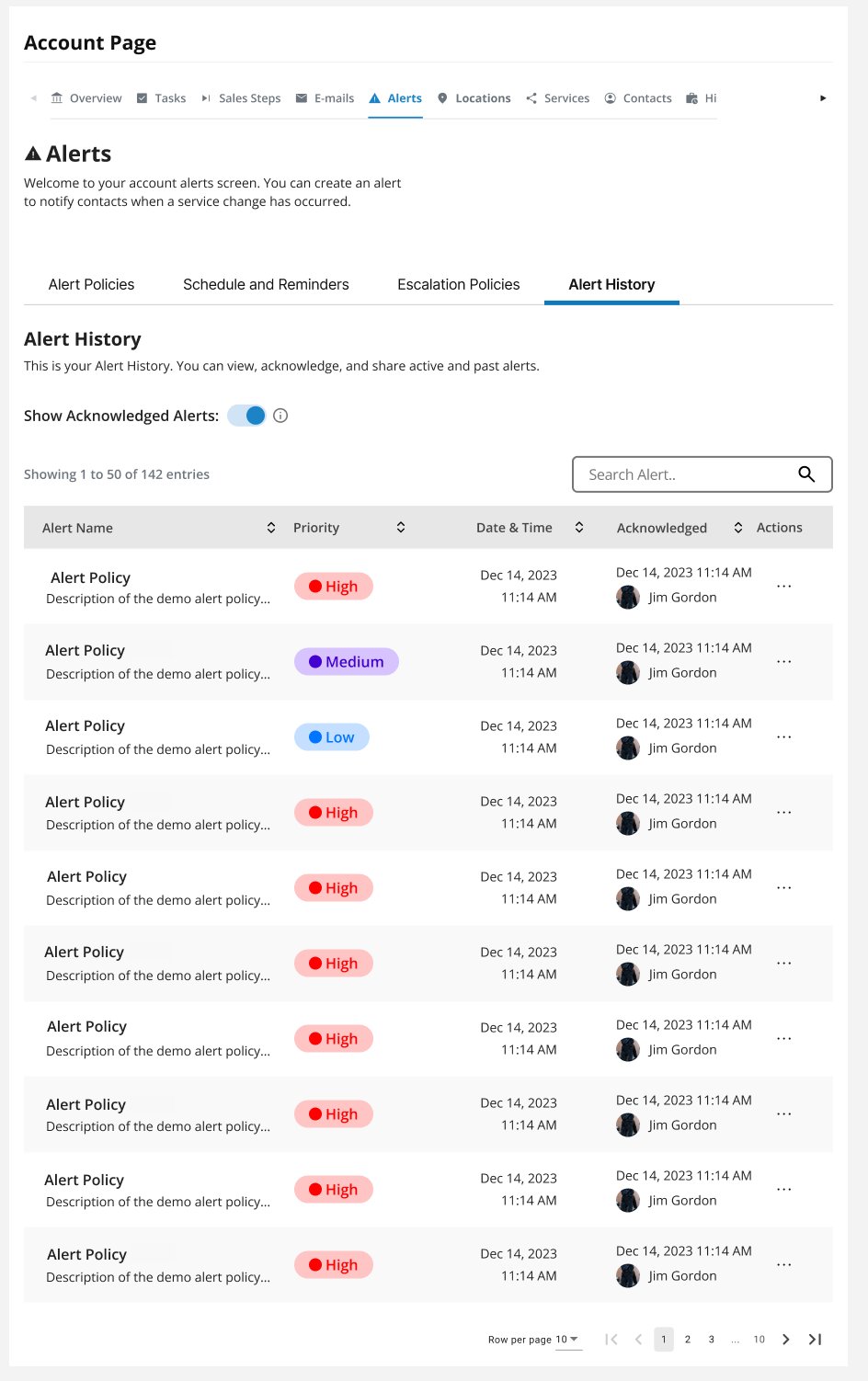868x1381 pixels.
Task: Click the info icon beside acknowledged toggle
Action: point(281,416)
